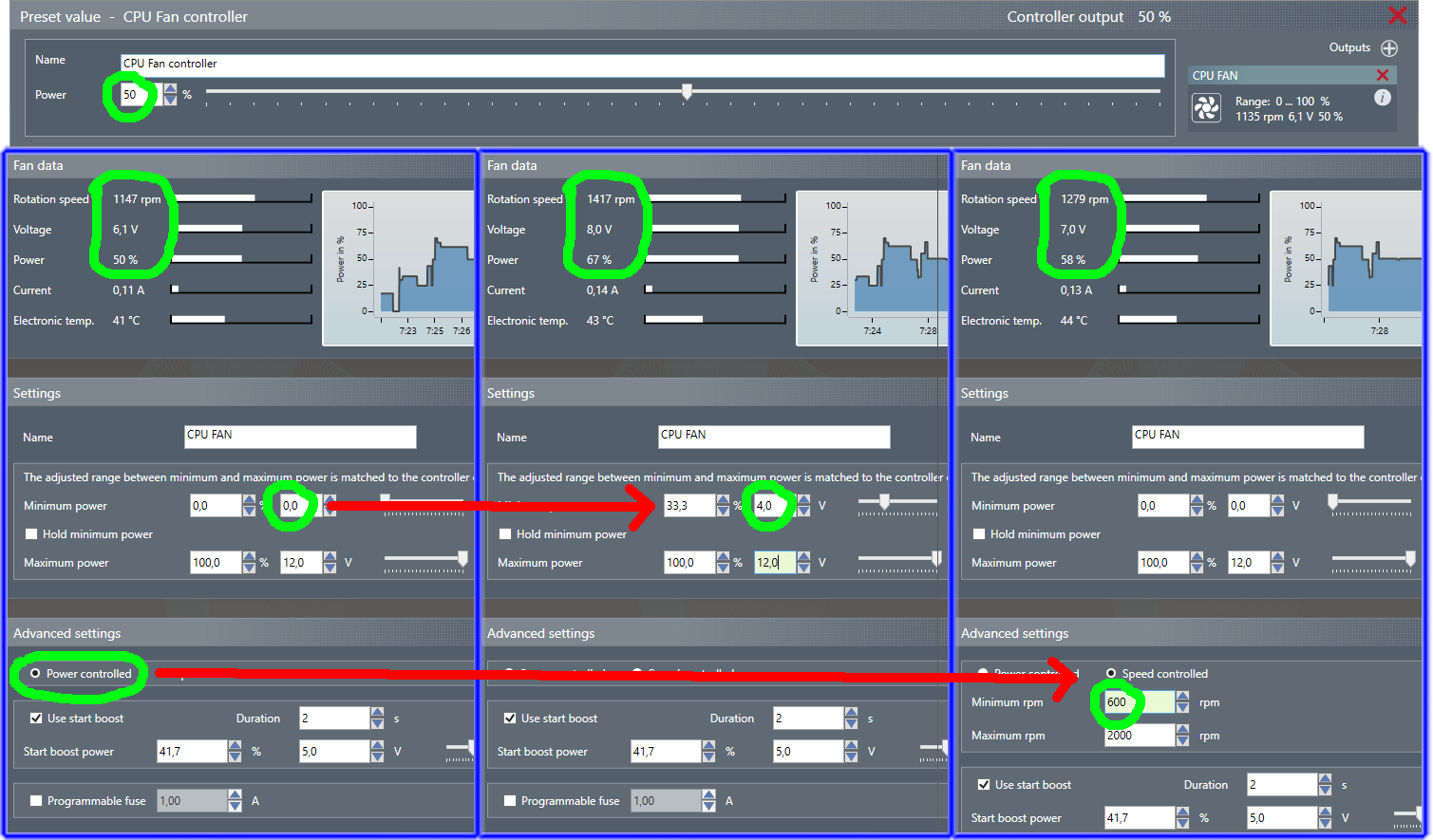Click the top Power slider thumb
The image size is (1433, 840).
pyautogui.click(x=687, y=92)
